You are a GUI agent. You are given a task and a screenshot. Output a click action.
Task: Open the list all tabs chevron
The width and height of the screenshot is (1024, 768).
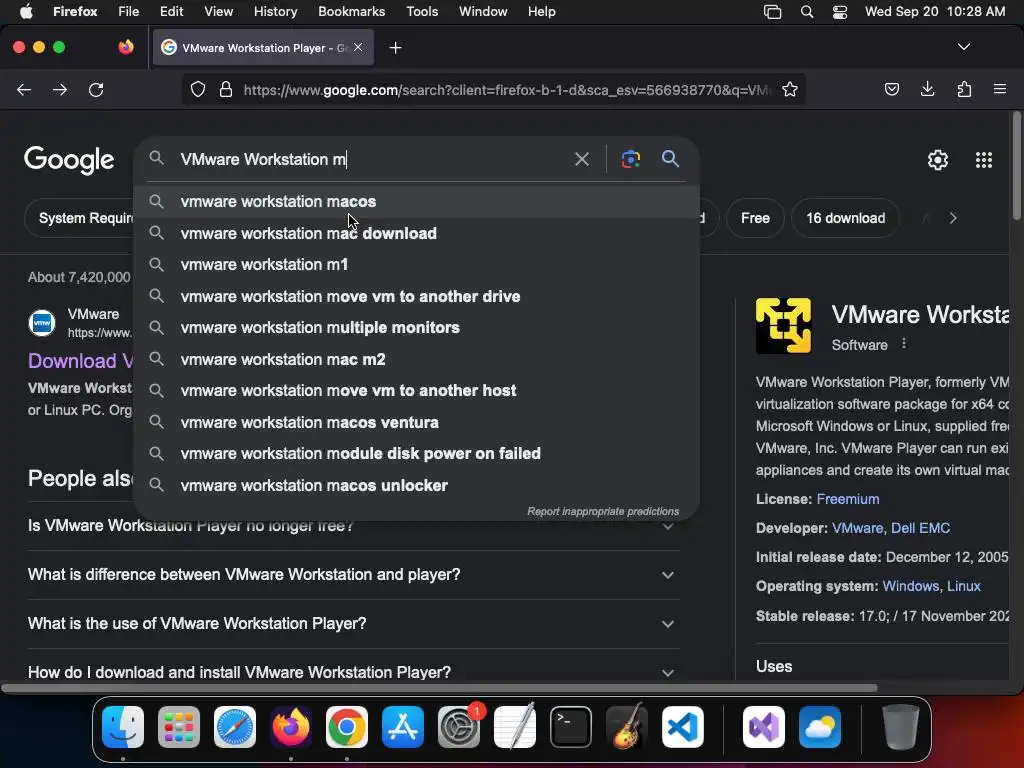(x=963, y=47)
